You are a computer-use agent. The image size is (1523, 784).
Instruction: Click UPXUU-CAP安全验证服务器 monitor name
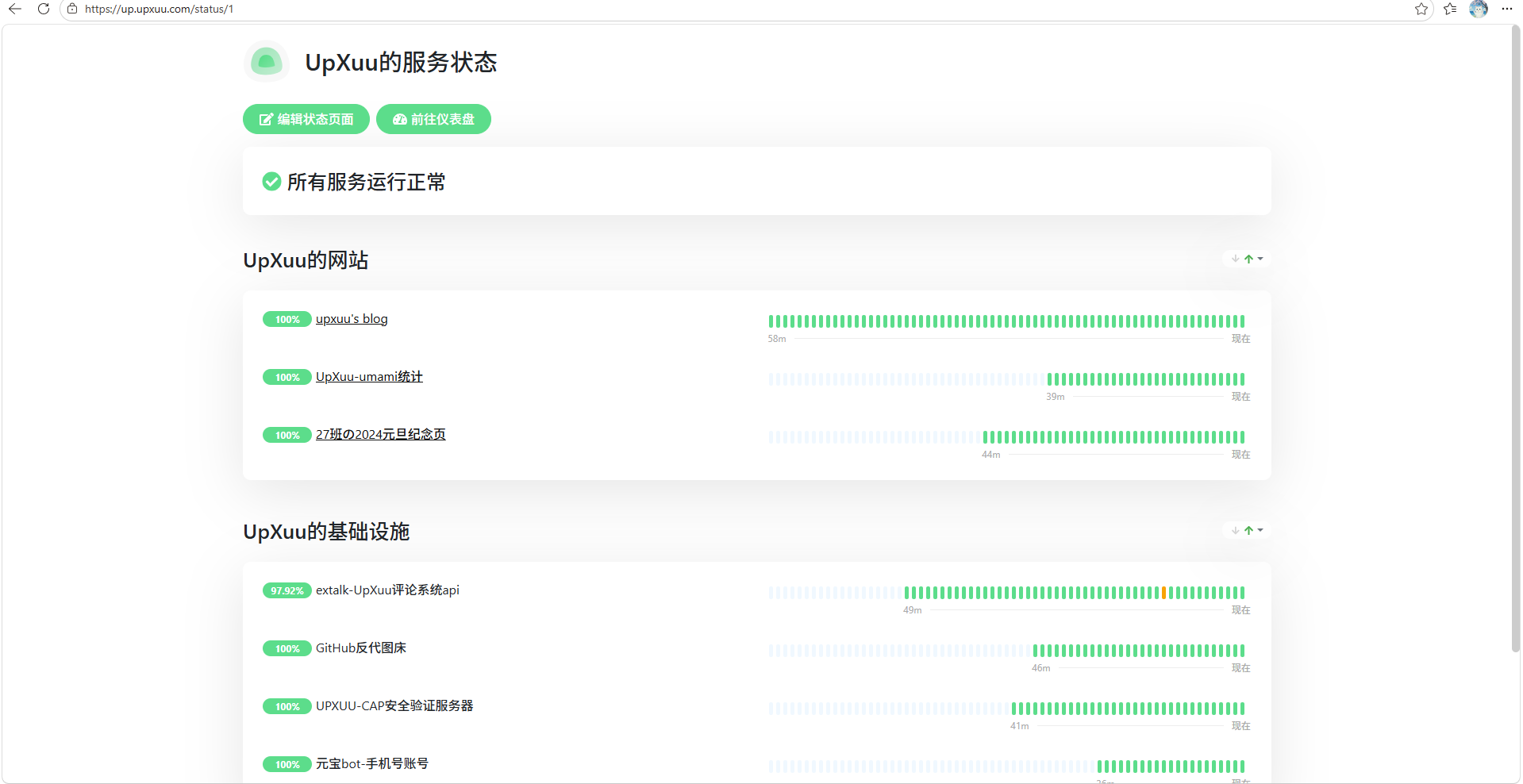394,706
